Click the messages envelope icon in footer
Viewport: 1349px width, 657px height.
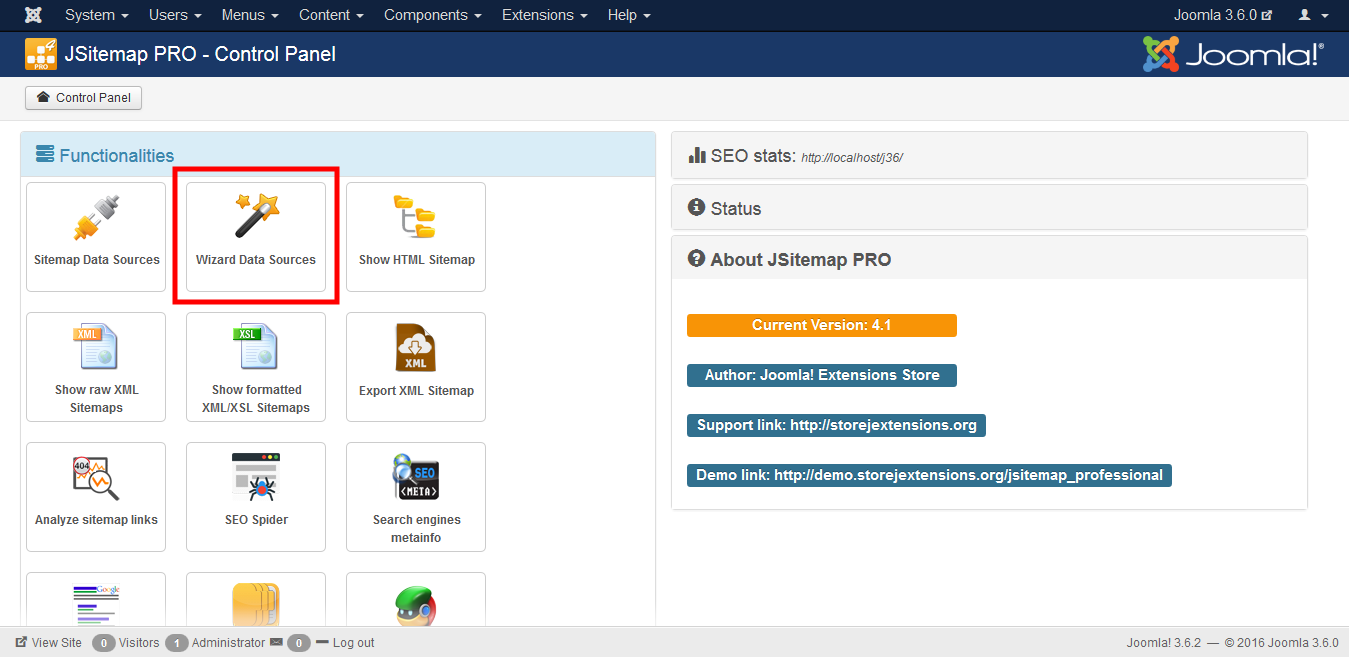[x=276, y=643]
